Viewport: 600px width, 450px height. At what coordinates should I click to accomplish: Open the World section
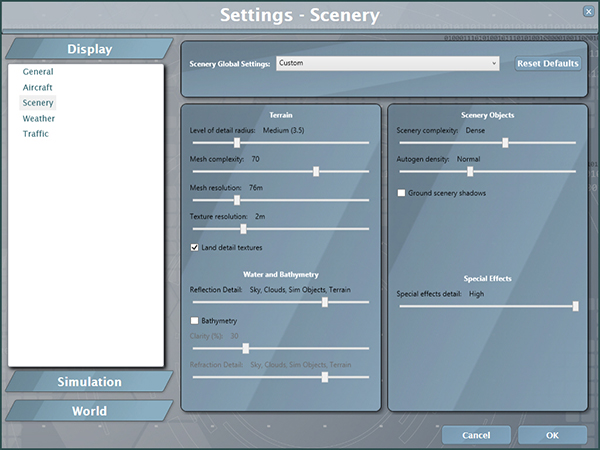[x=90, y=411]
